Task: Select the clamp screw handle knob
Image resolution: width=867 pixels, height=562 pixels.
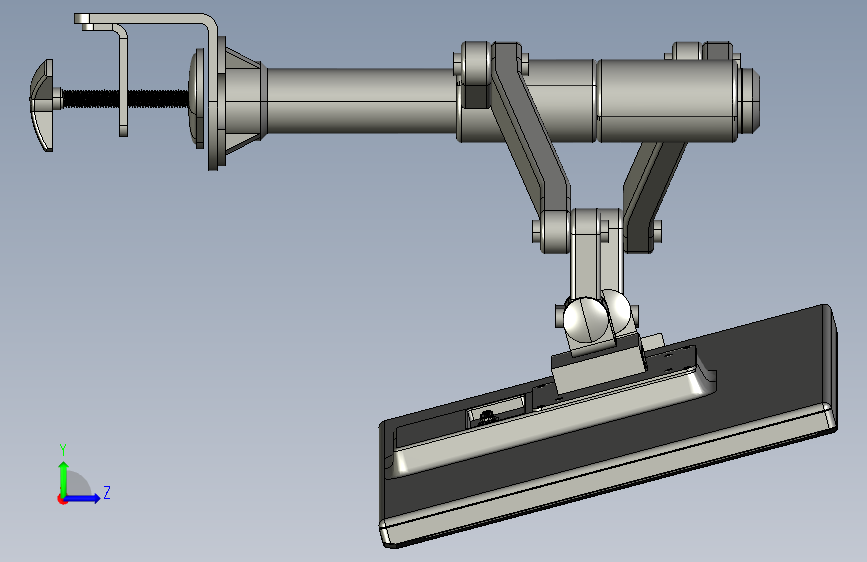Action: 43,105
